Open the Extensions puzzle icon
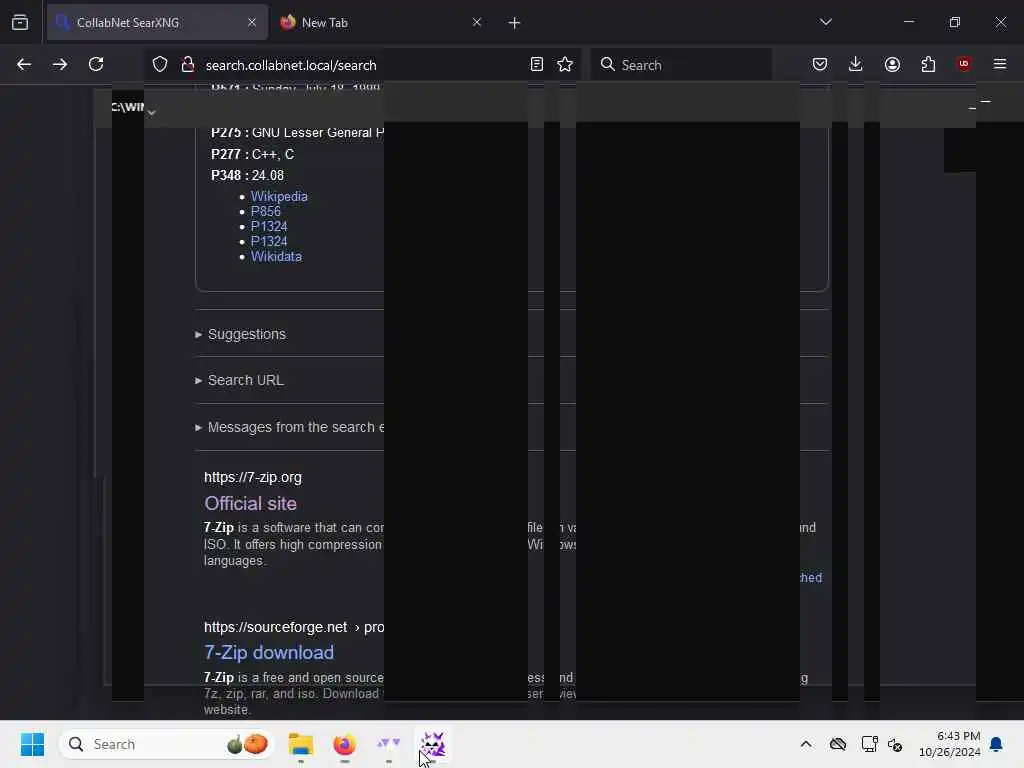 tap(928, 64)
